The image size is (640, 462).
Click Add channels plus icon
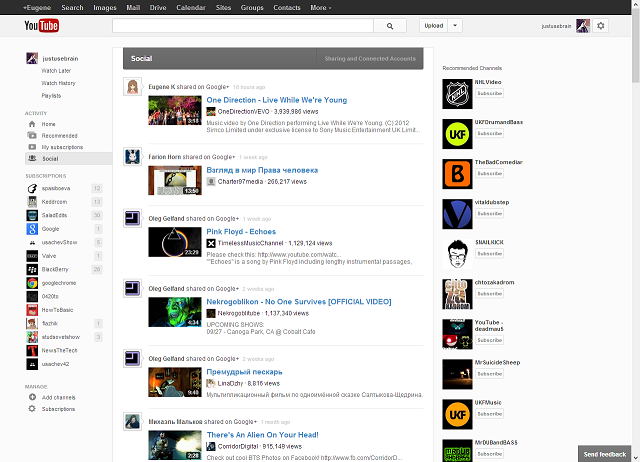tap(32, 397)
